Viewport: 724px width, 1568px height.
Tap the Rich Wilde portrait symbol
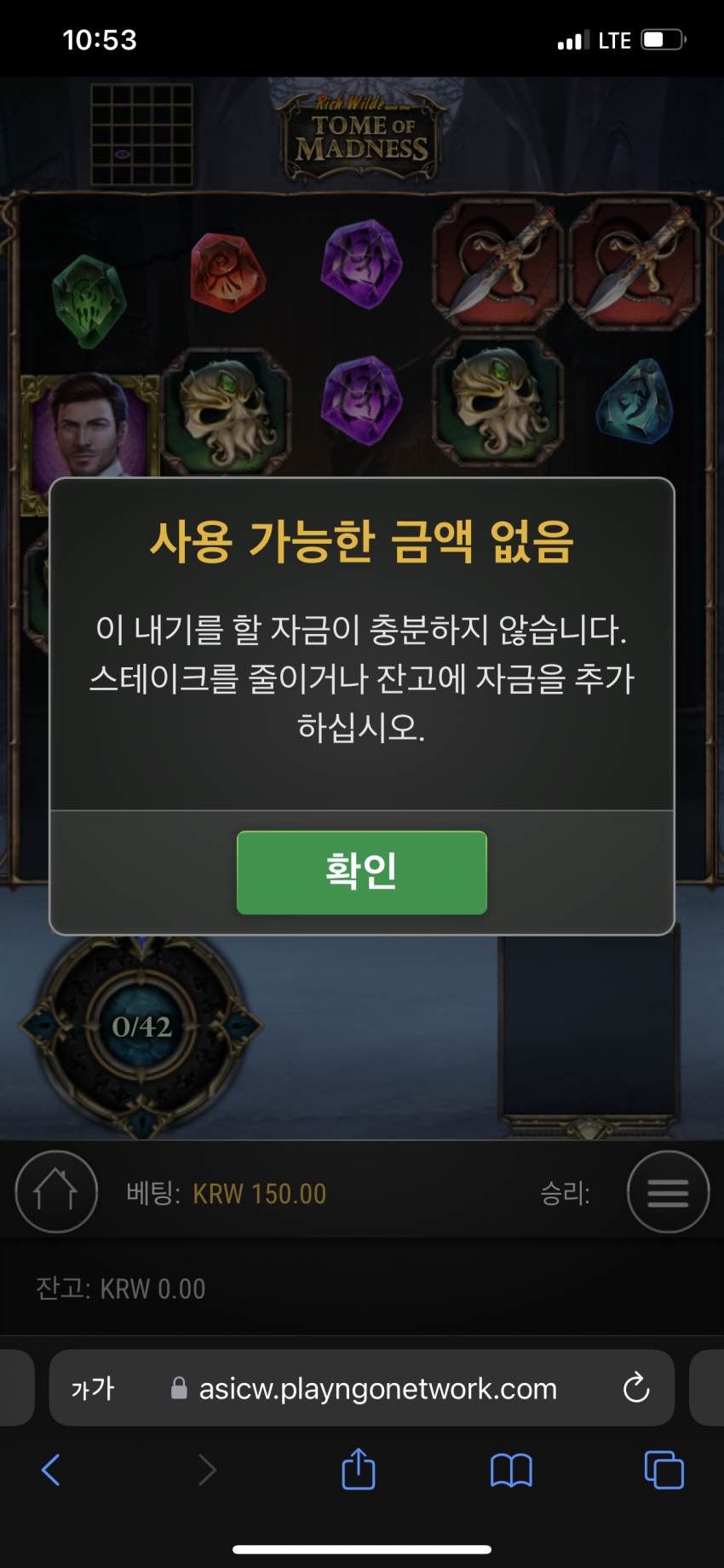(x=89, y=426)
